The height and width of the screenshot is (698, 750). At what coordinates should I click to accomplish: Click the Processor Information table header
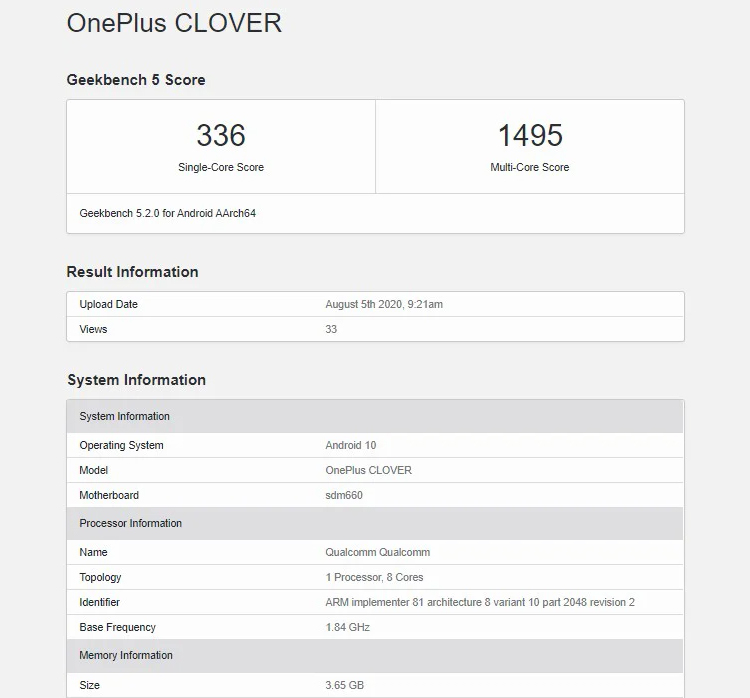pos(375,523)
